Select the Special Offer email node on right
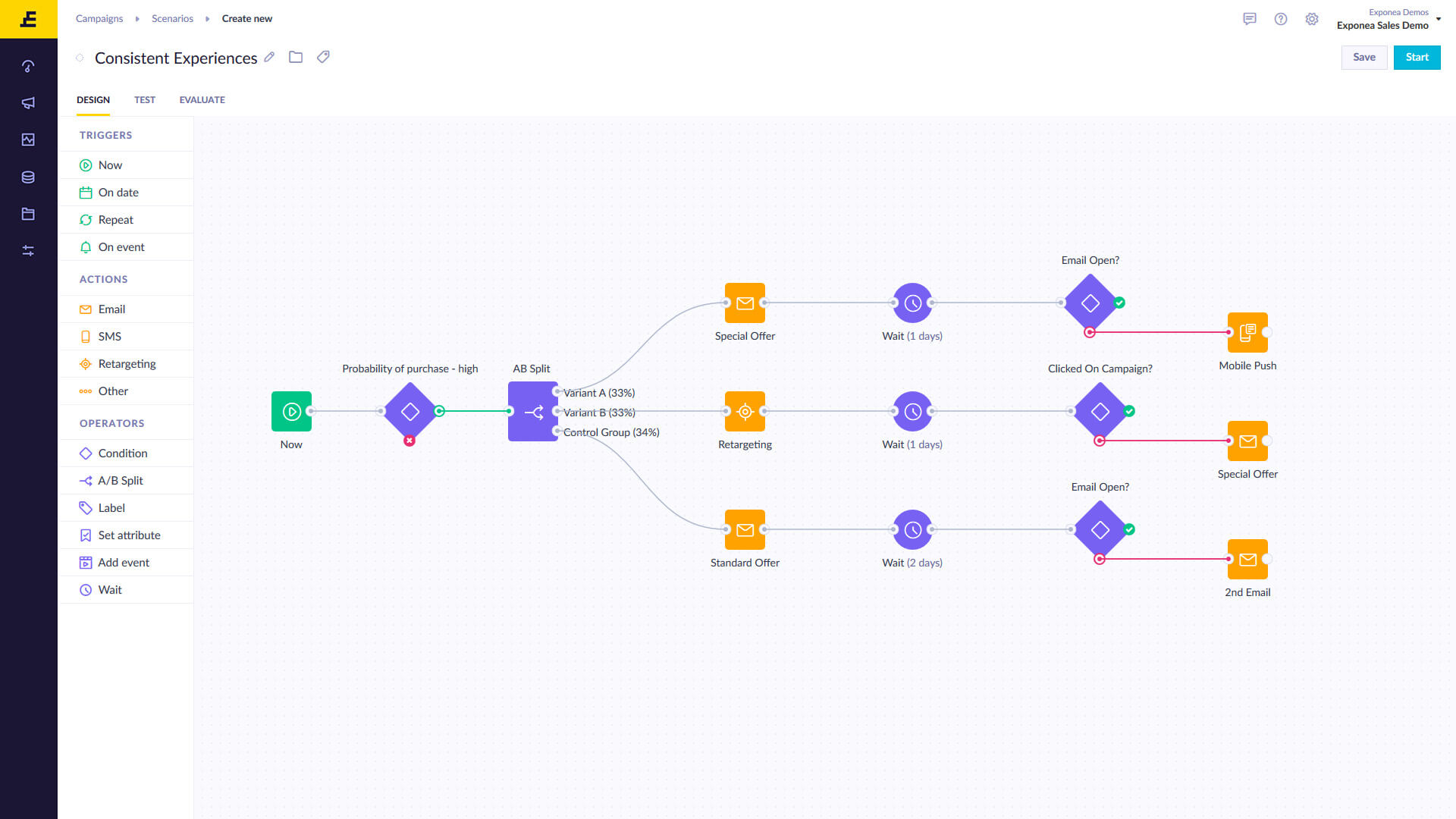The image size is (1456, 819). click(1247, 441)
